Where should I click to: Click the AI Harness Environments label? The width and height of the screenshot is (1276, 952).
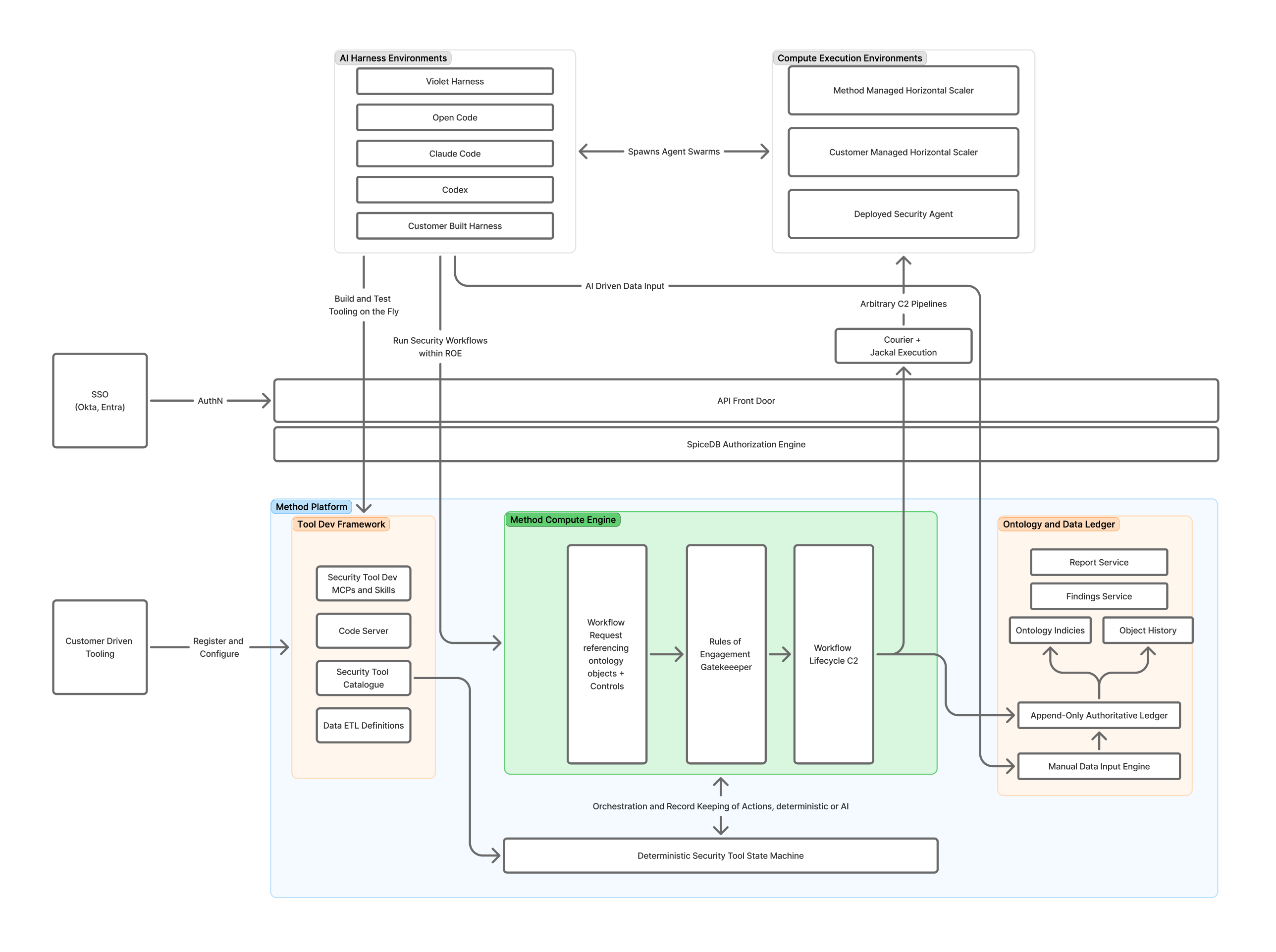pyautogui.click(x=393, y=58)
